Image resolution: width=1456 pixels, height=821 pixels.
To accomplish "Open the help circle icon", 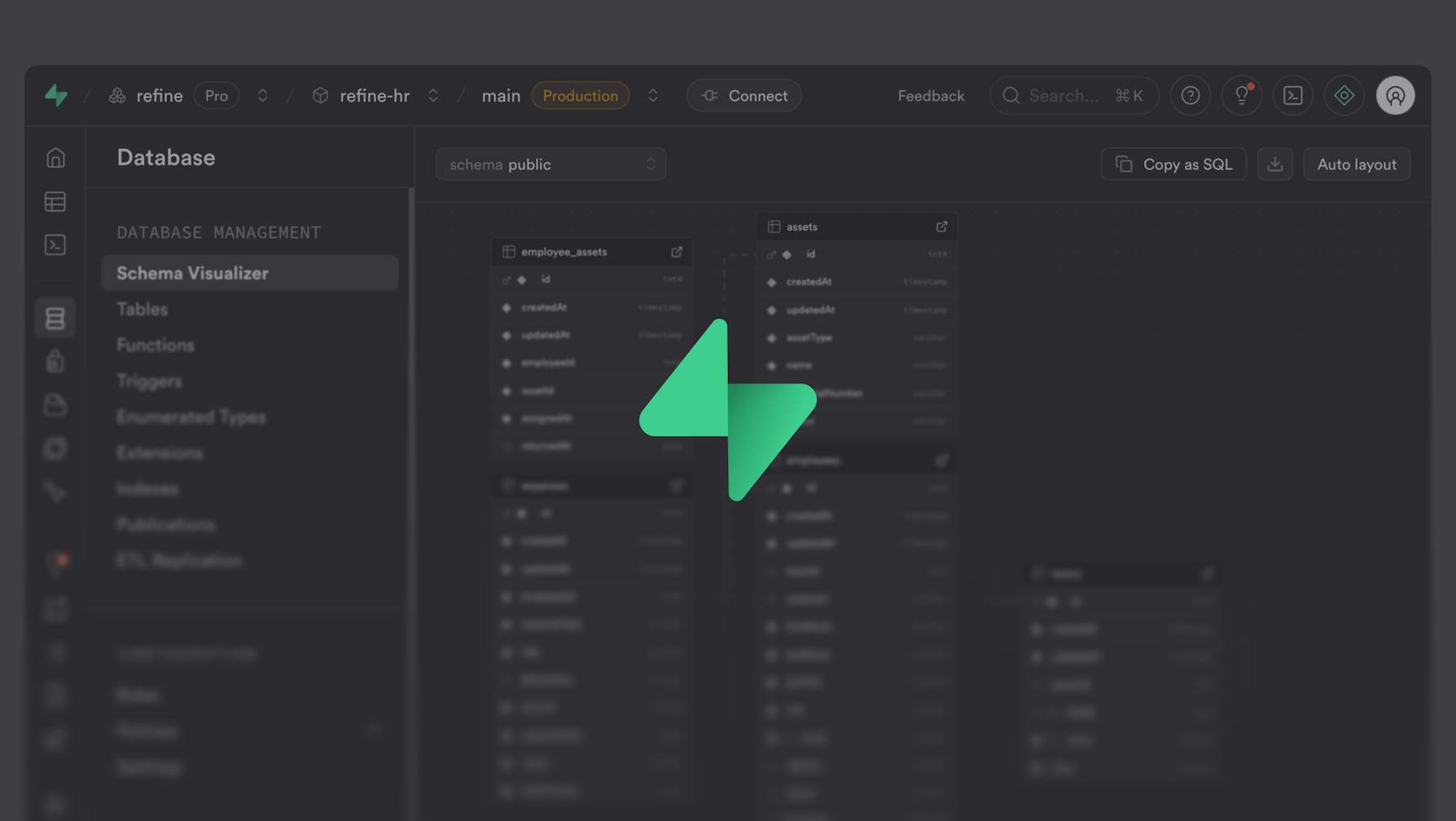I will [x=1190, y=95].
